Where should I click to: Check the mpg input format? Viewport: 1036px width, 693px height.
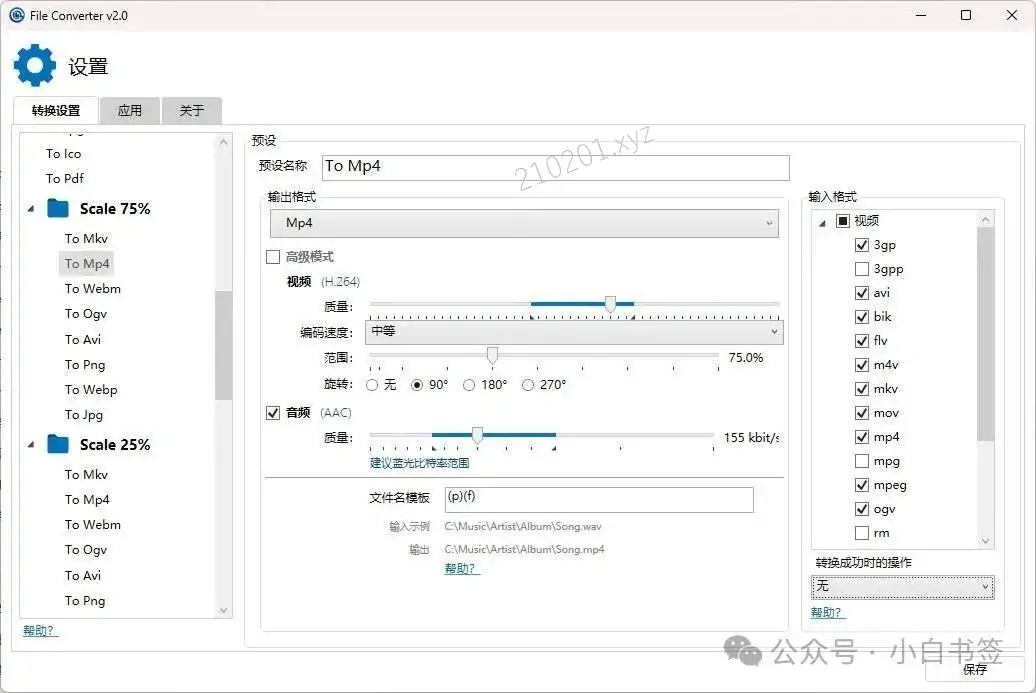point(862,461)
